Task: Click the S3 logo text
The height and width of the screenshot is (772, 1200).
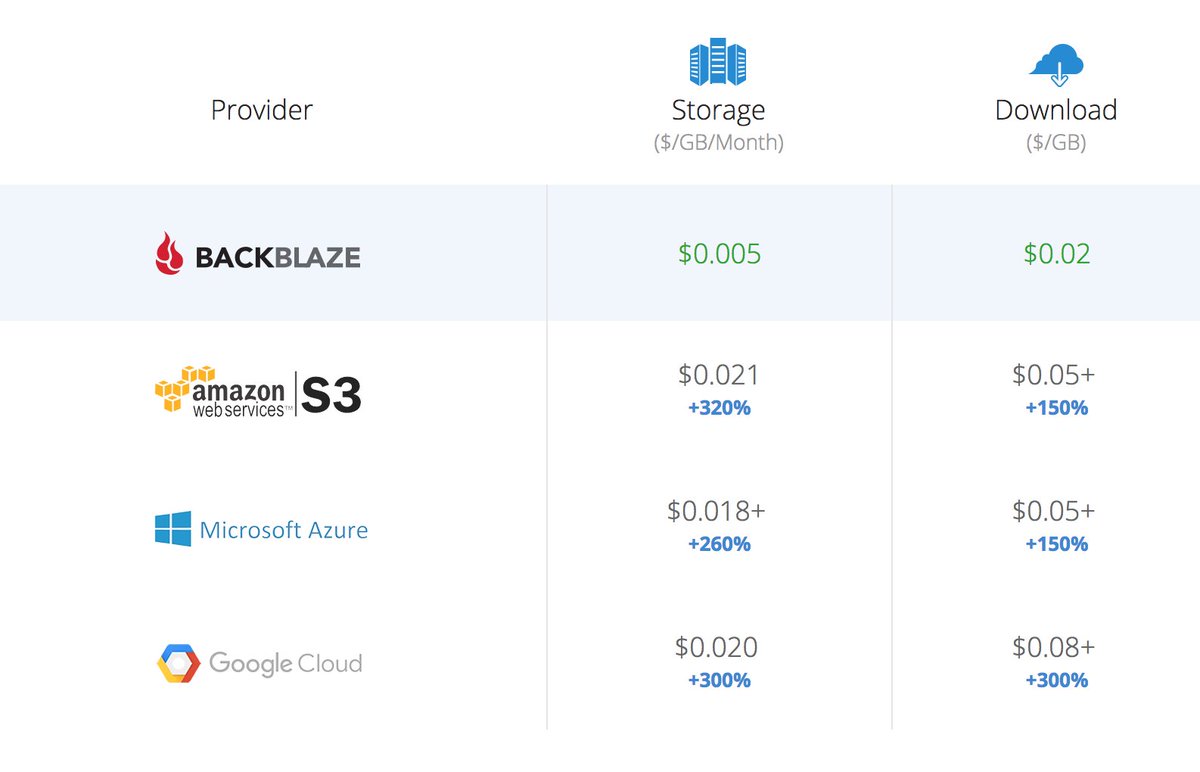Action: [331, 394]
